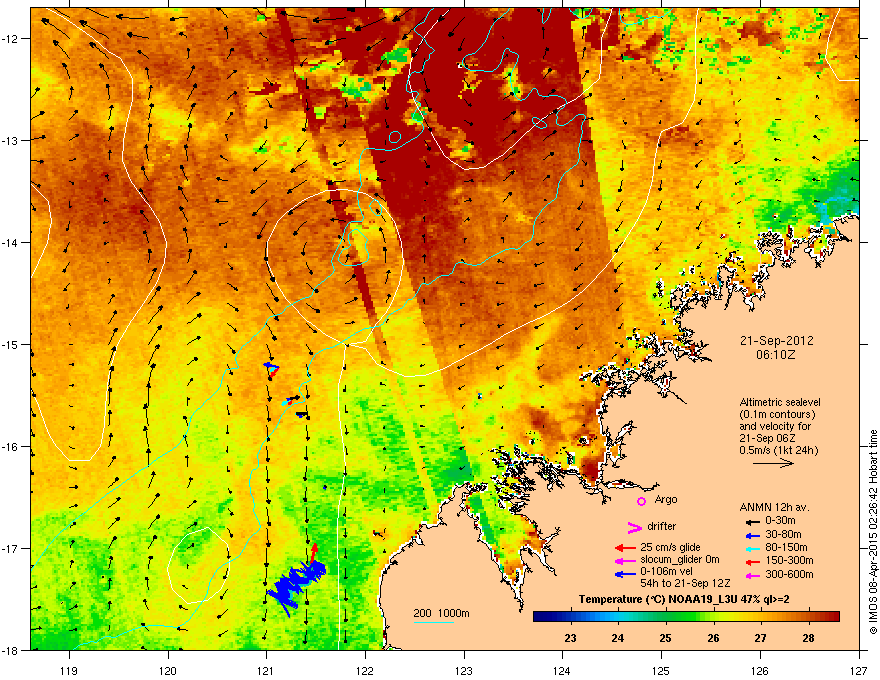Screen dimensions: 880x680
Task: Click the 26 tick on the temperature scale
Action: point(713,638)
